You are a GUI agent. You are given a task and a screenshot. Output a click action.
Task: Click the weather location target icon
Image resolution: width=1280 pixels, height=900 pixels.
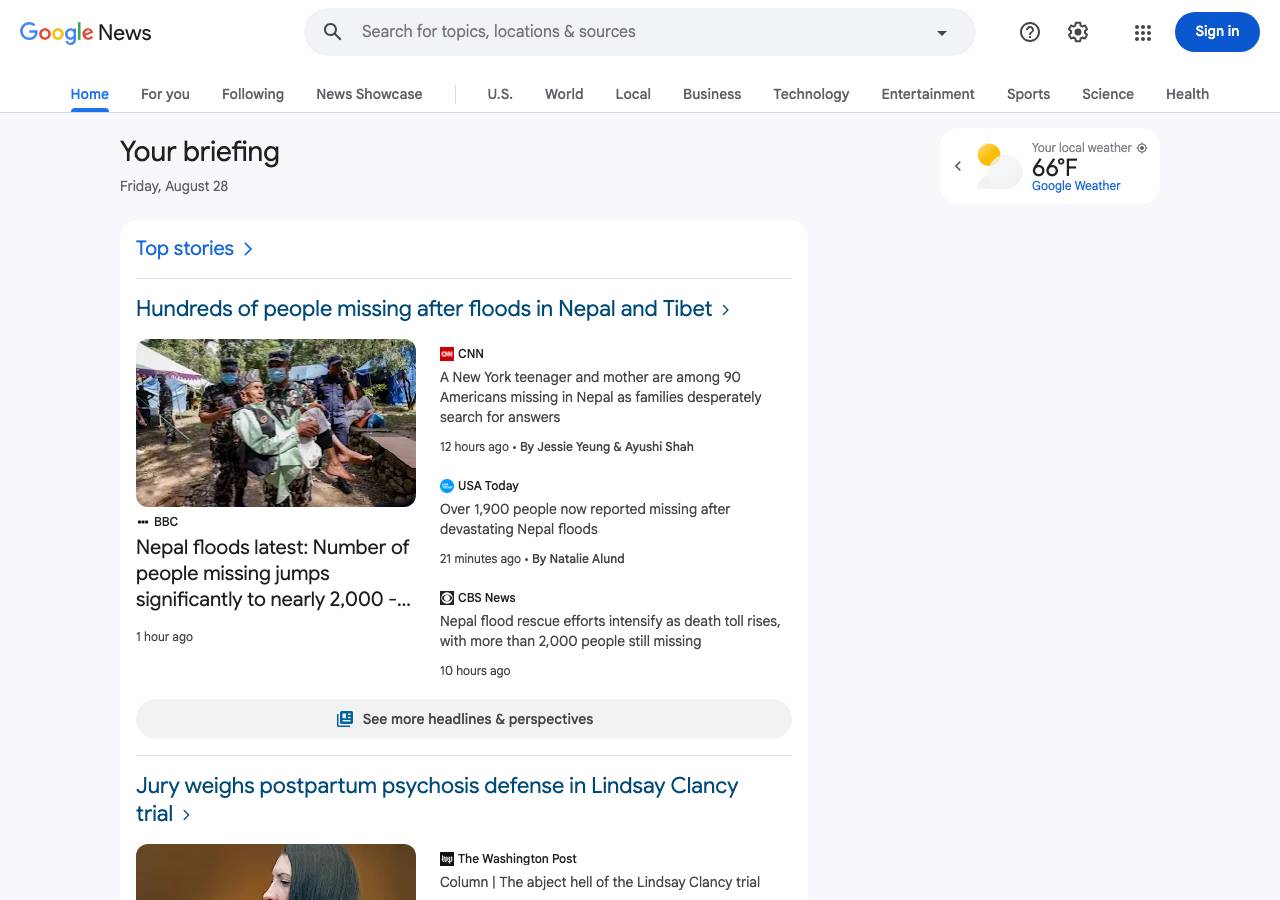[1142, 148]
